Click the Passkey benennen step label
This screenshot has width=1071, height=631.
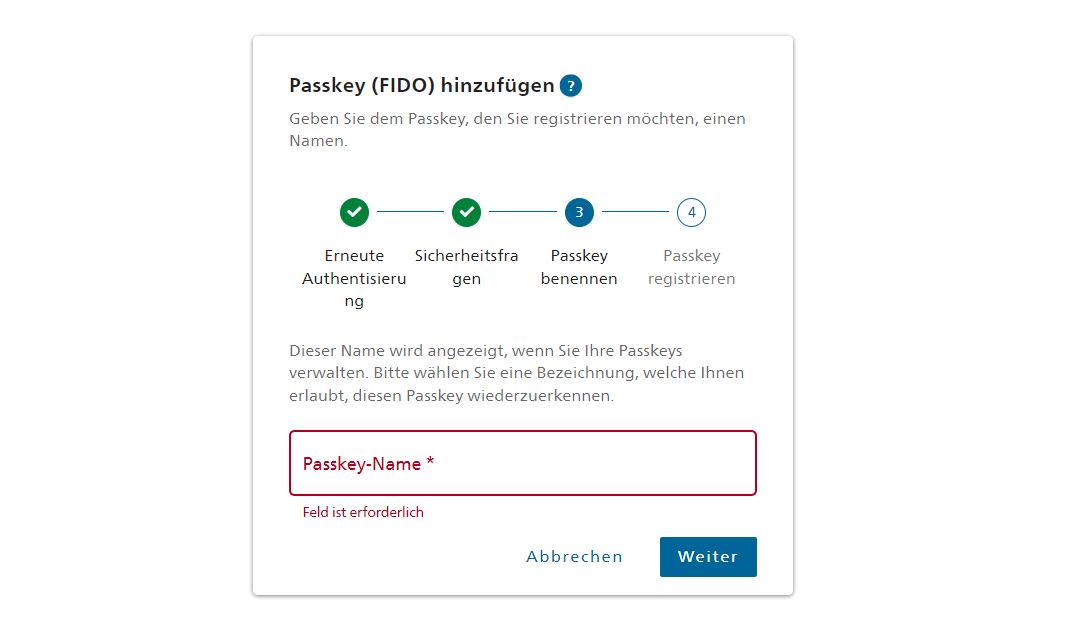point(579,267)
